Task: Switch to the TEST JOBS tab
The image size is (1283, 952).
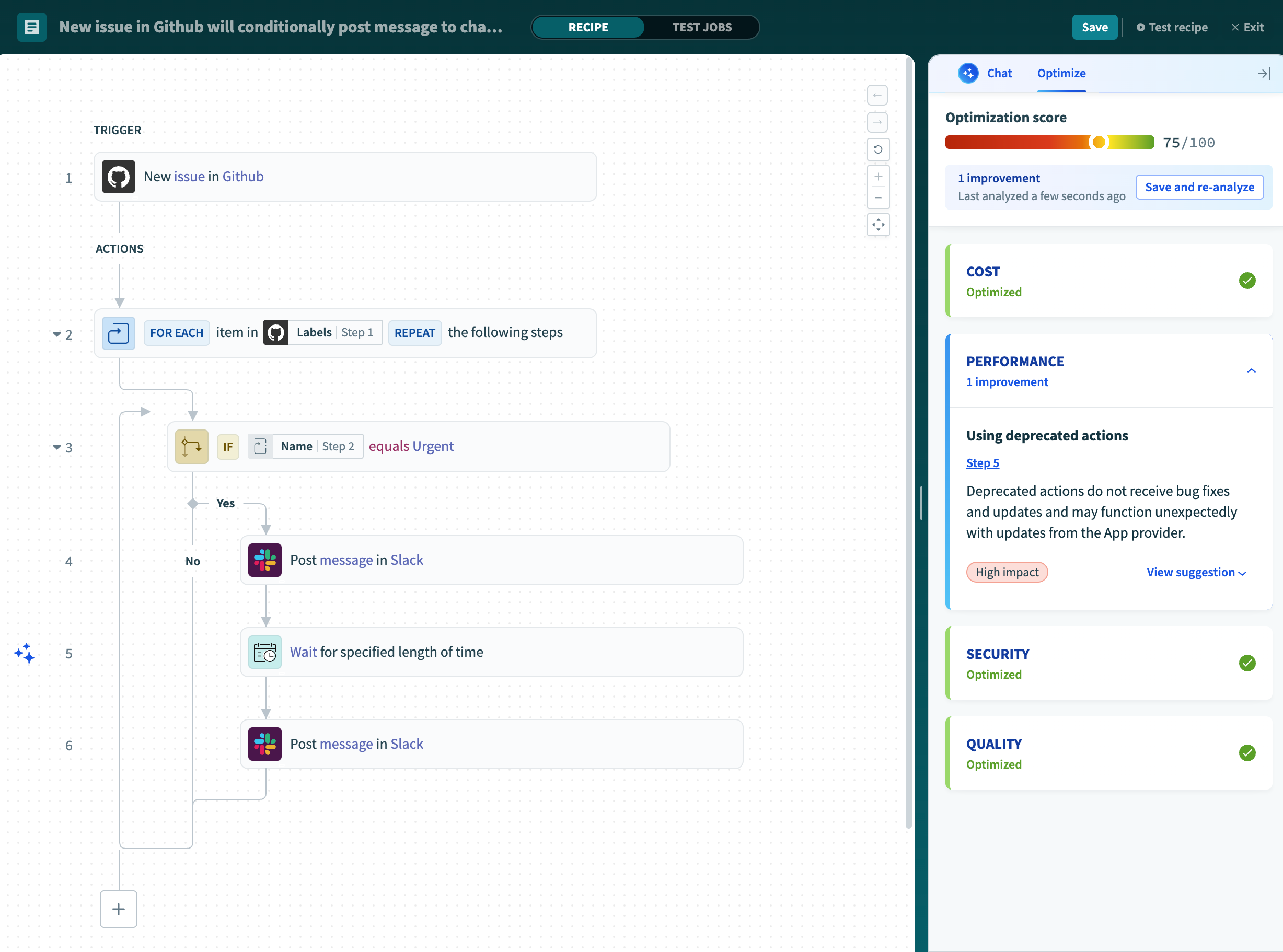Action: click(x=702, y=27)
